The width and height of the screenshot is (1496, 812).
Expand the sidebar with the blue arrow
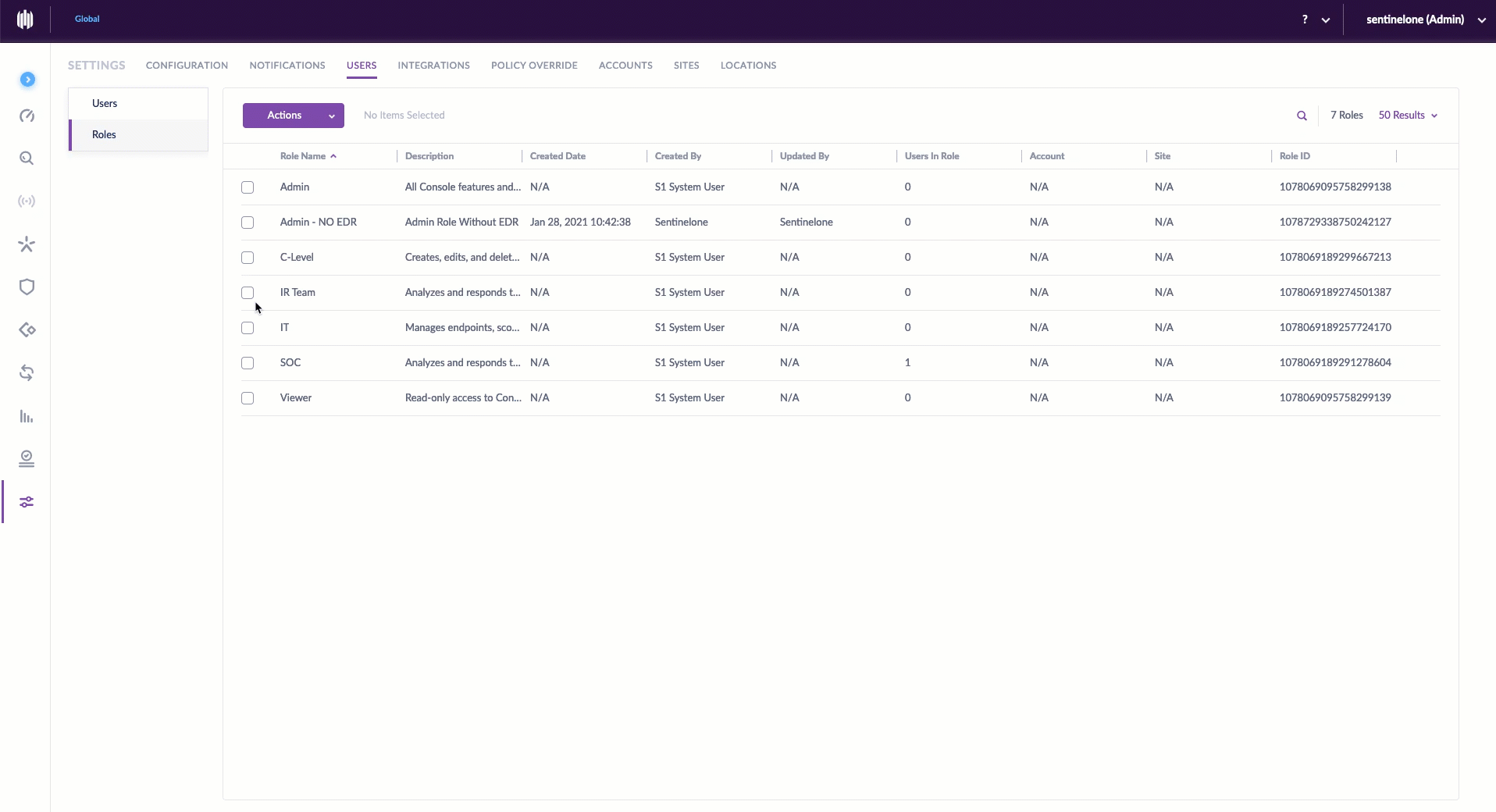click(x=27, y=80)
